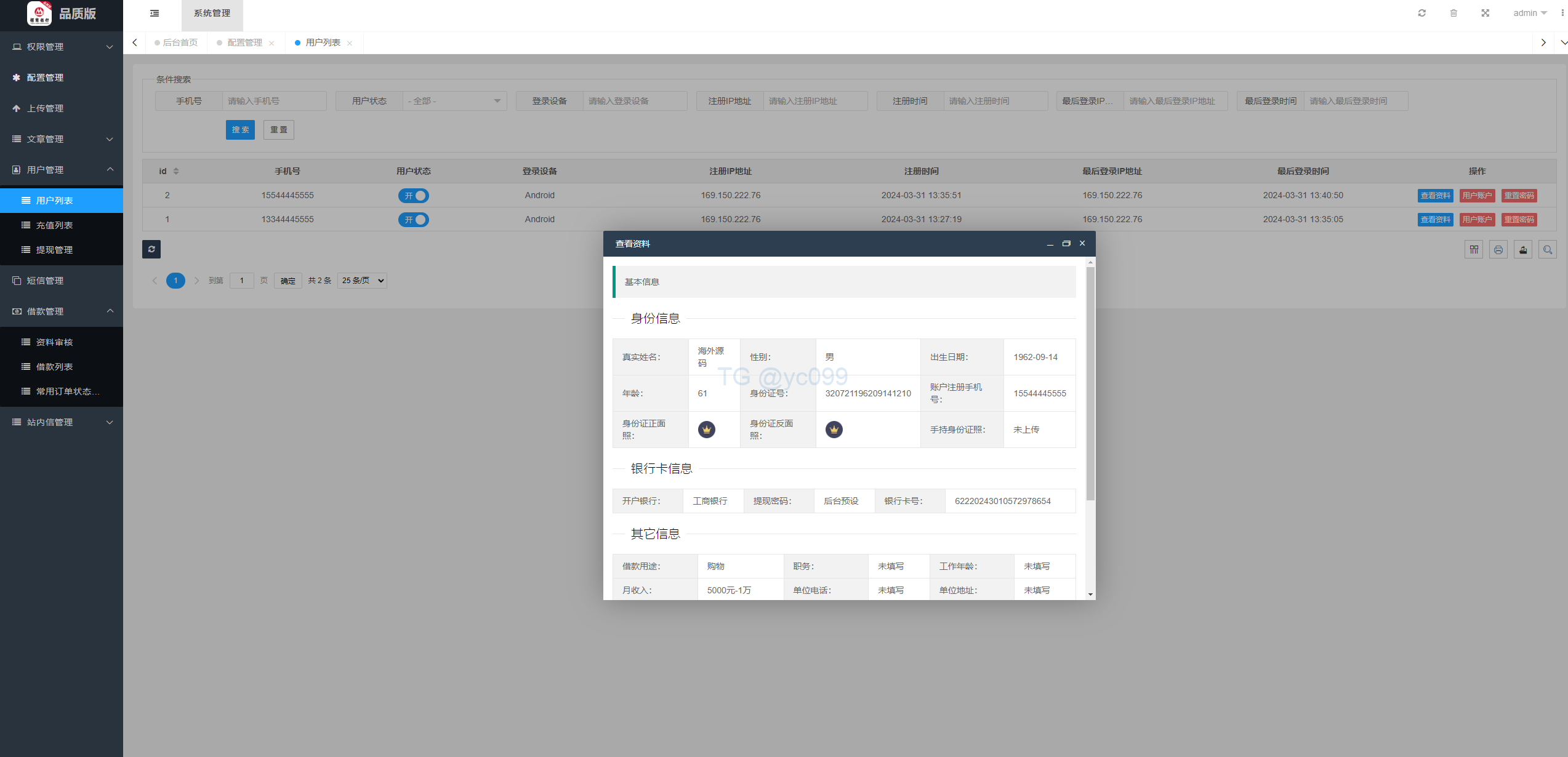Screen dimensions: 1568x757
Task: Click the print table icon
Action: point(1498,249)
